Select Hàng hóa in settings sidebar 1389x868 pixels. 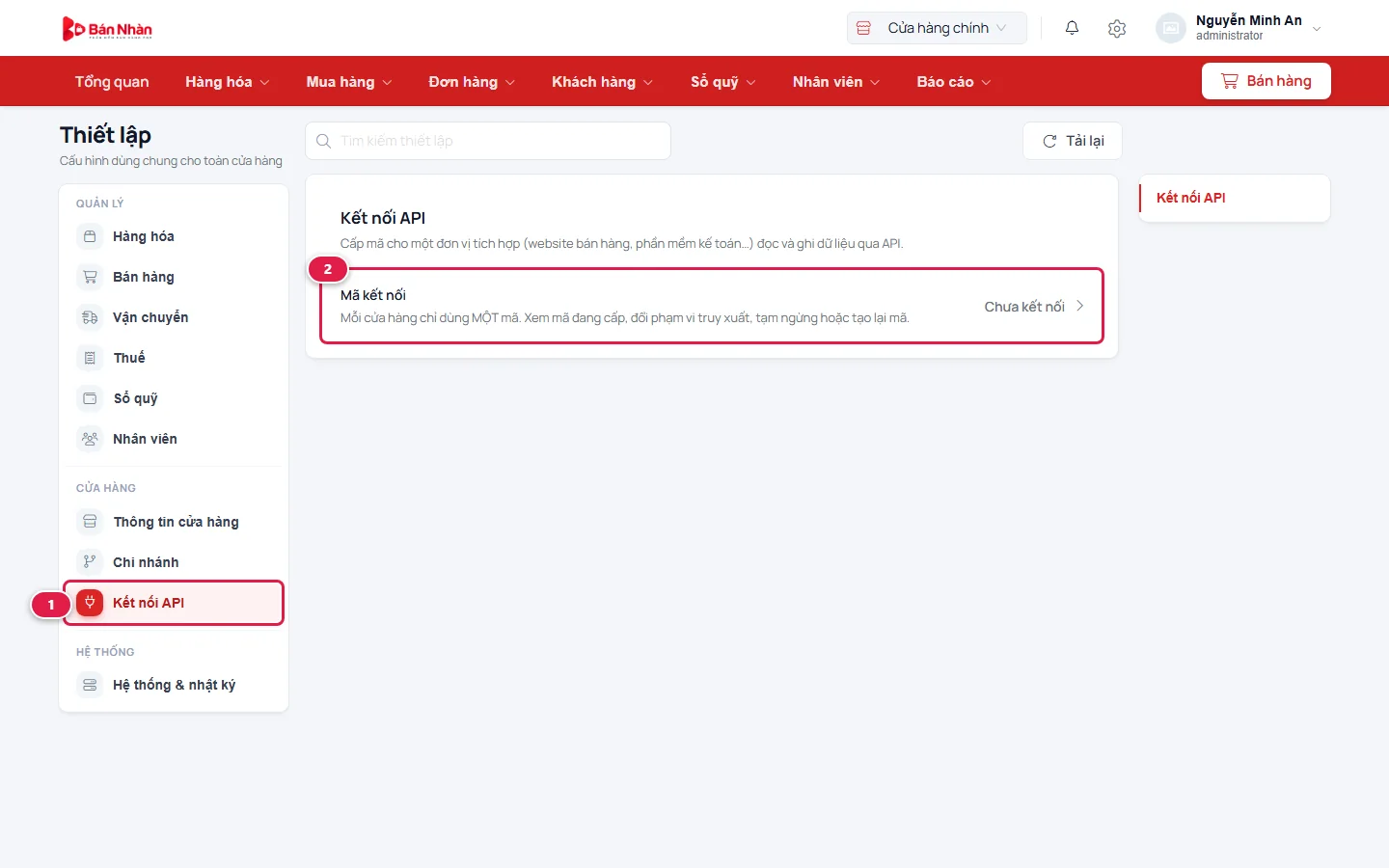pos(174,236)
